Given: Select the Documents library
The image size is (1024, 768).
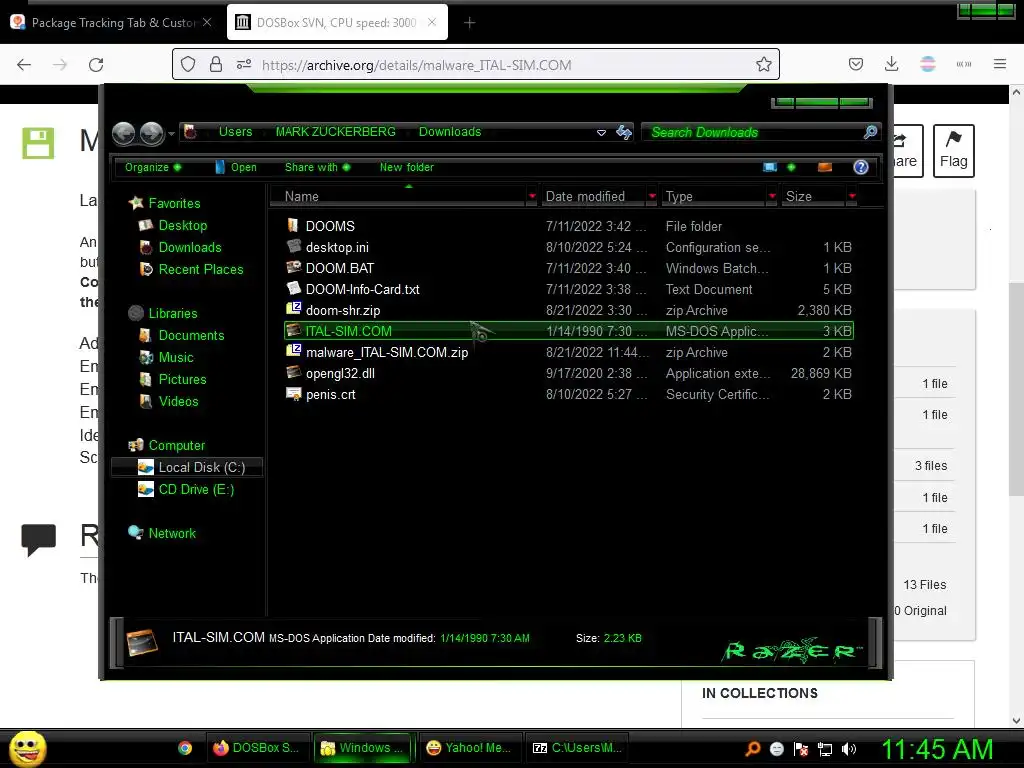Looking at the screenshot, I should pyautogui.click(x=191, y=335).
